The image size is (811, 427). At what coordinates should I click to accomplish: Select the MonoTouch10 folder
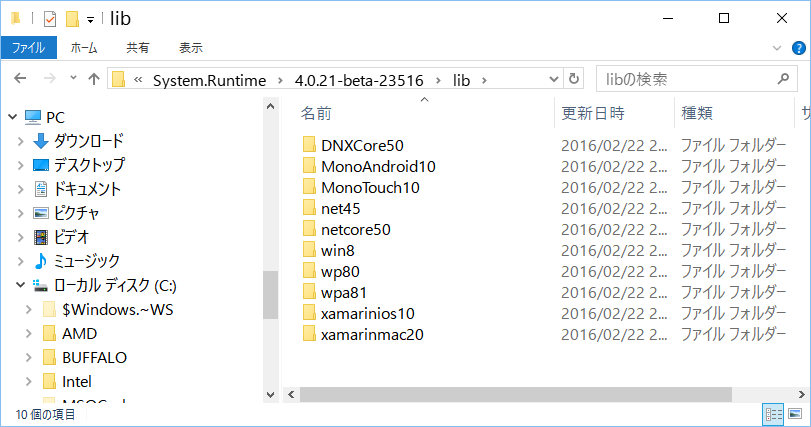[370, 188]
